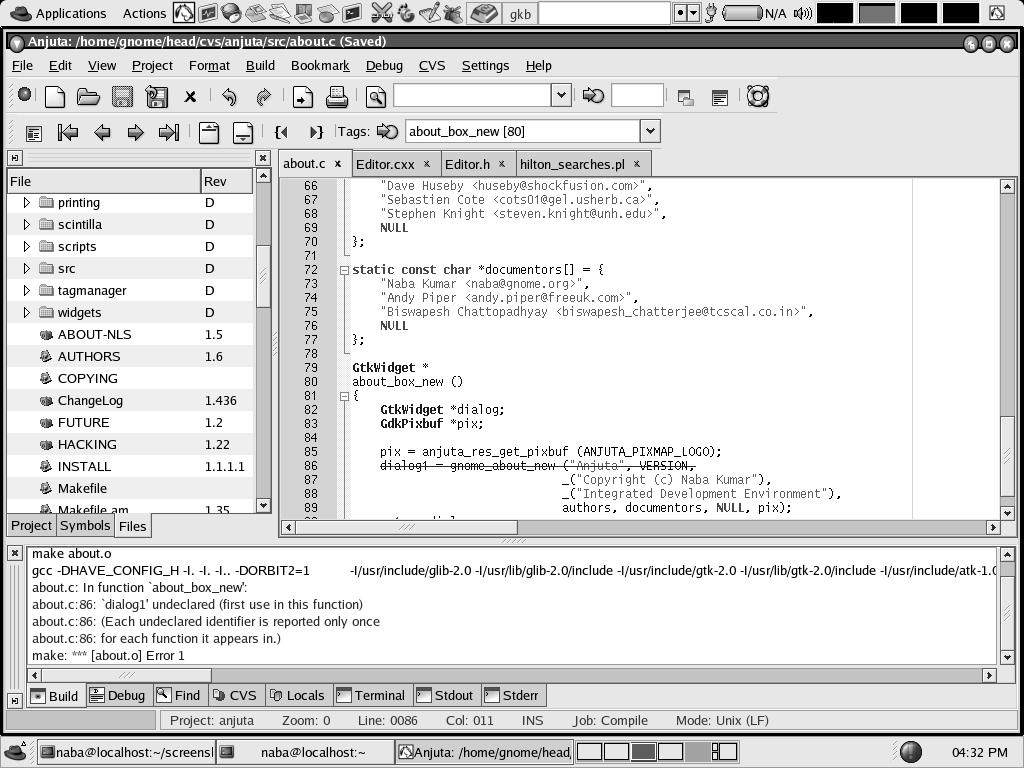Switch to the Locals output tab
This screenshot has width=1024, height=768.
[x=297, y=696]
